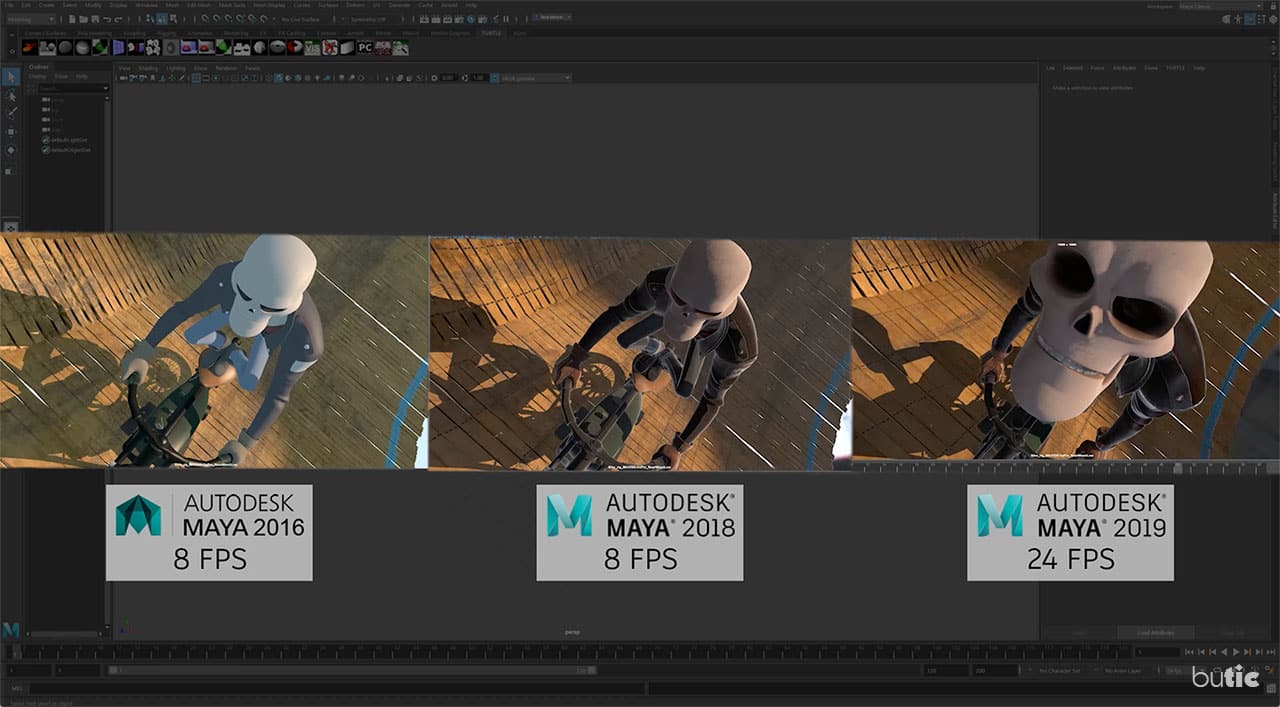1280x707 pixels.
Task: Open the Symmetry Off dropdown
Action: 367,20
